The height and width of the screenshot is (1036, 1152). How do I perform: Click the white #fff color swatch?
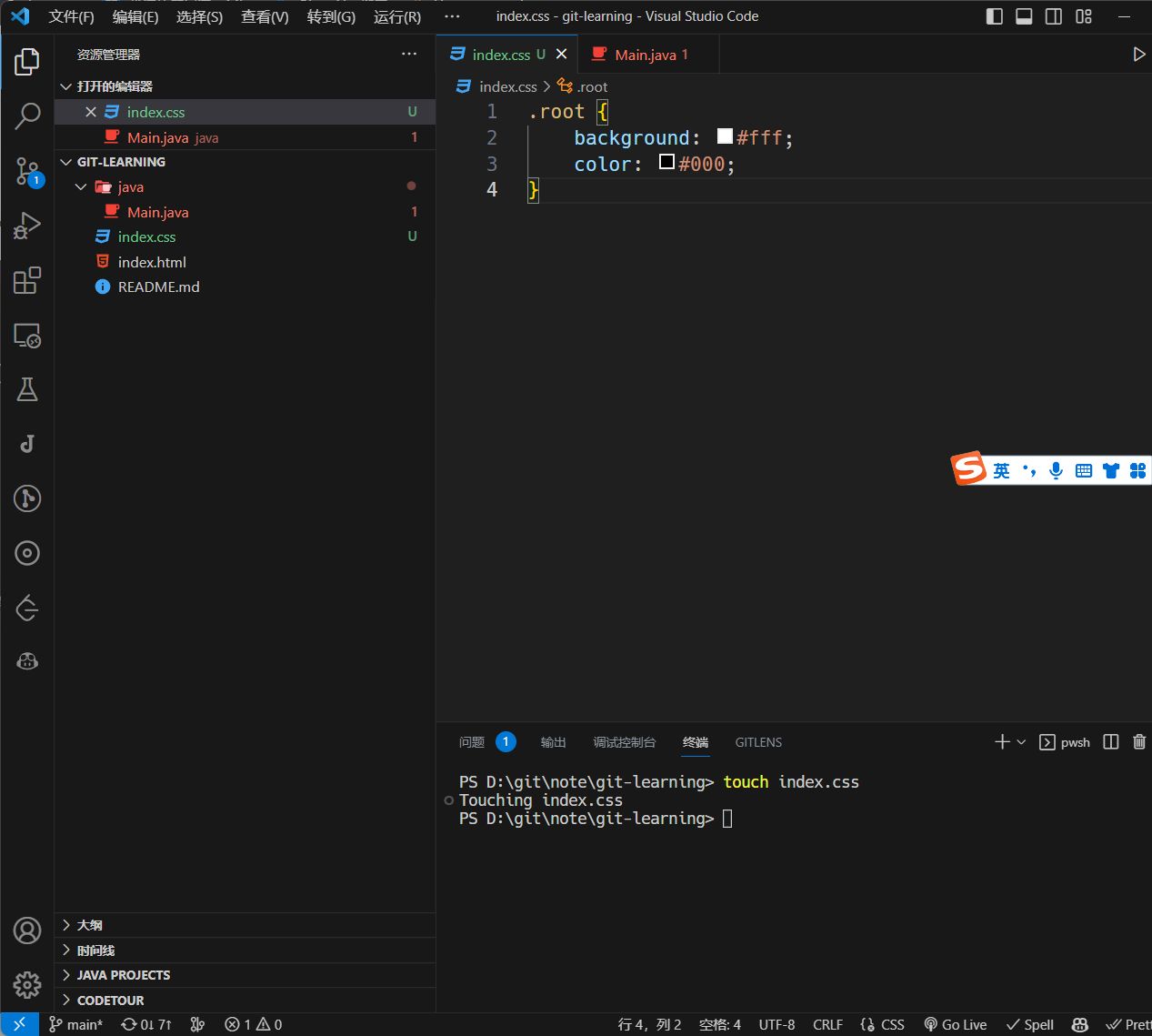(725, 136)
